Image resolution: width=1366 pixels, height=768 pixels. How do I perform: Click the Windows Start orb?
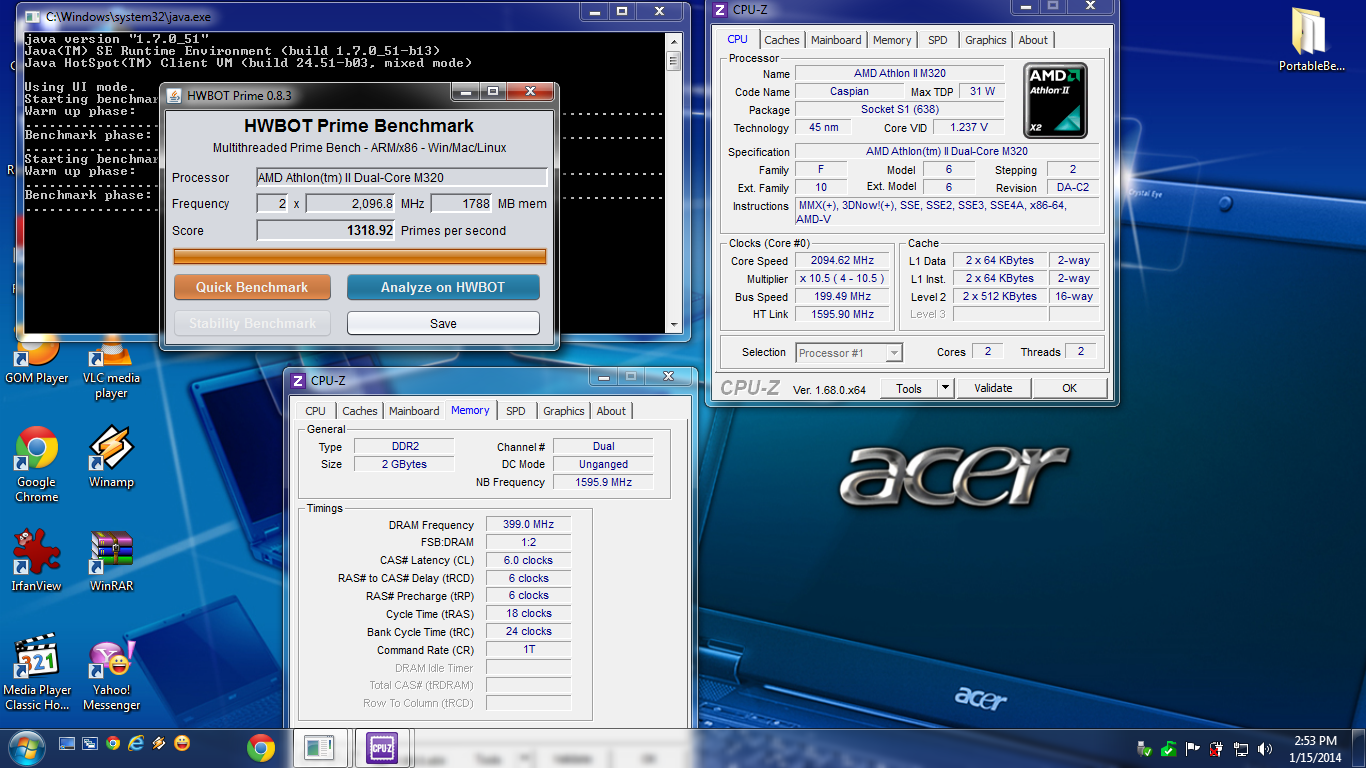pos(25,746)
